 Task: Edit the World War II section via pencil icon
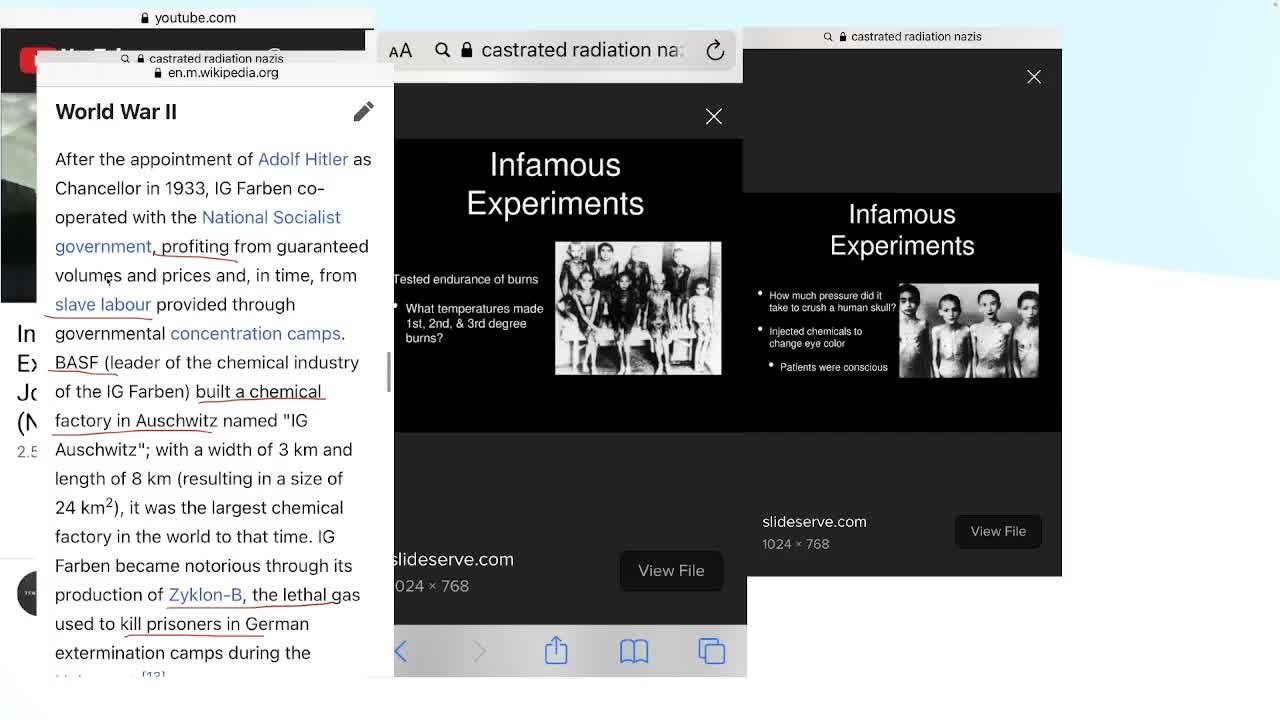(x=363, y=111)
